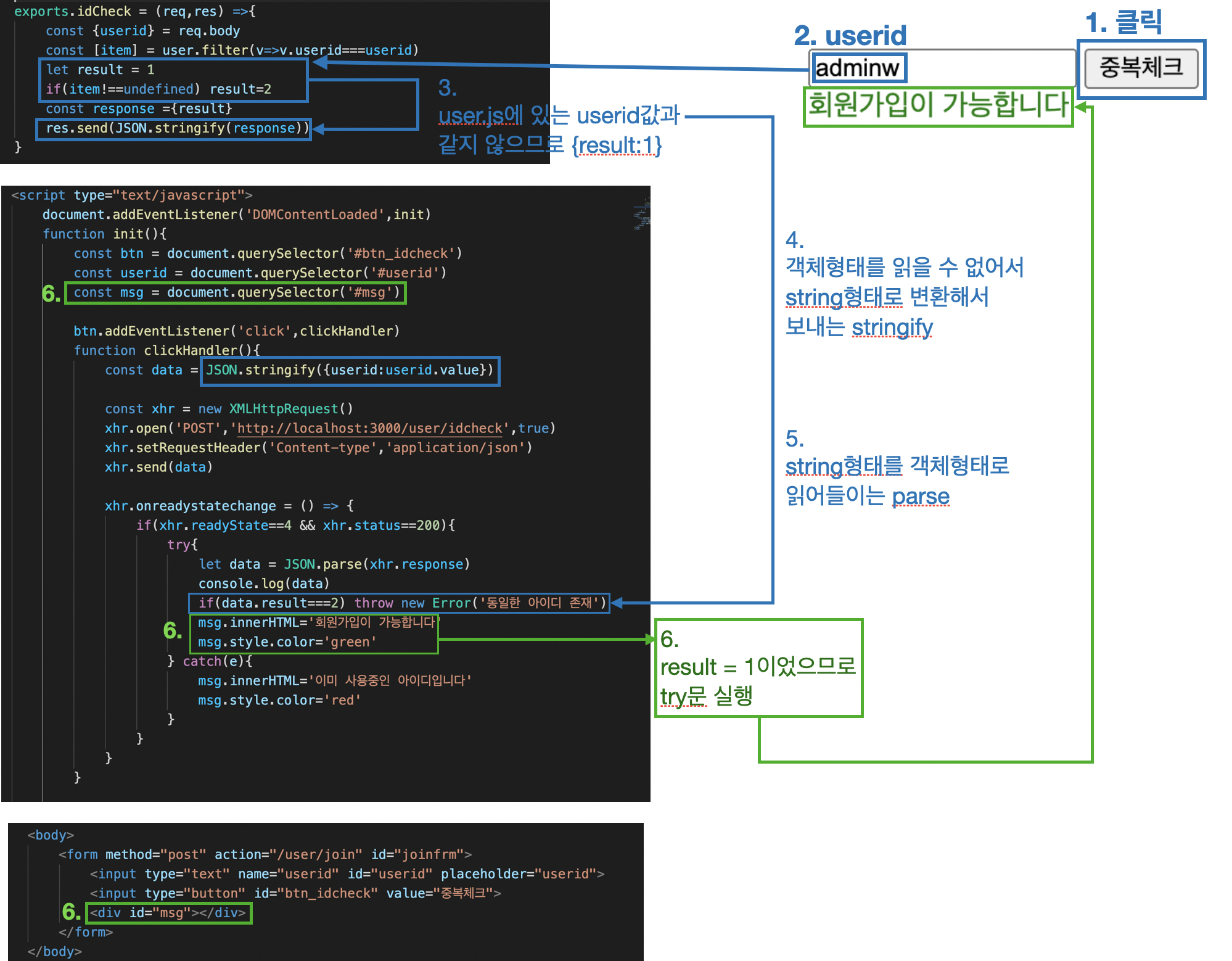Click the 'let result = 1' code line
This screenshot has width=1232, height=961.
(x=100, y=70)
